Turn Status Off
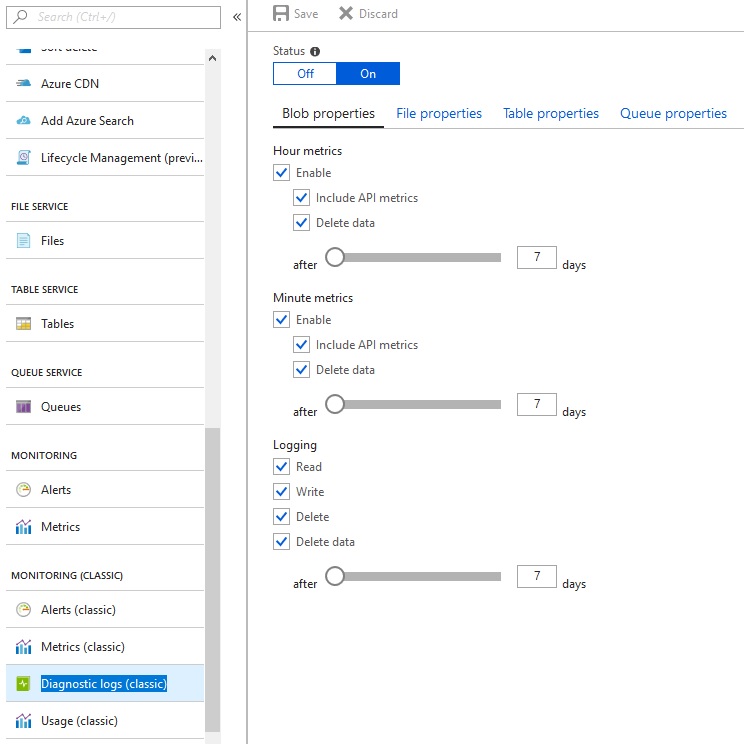The height and width of the screenshot is (744, 744). pos(305,74)
